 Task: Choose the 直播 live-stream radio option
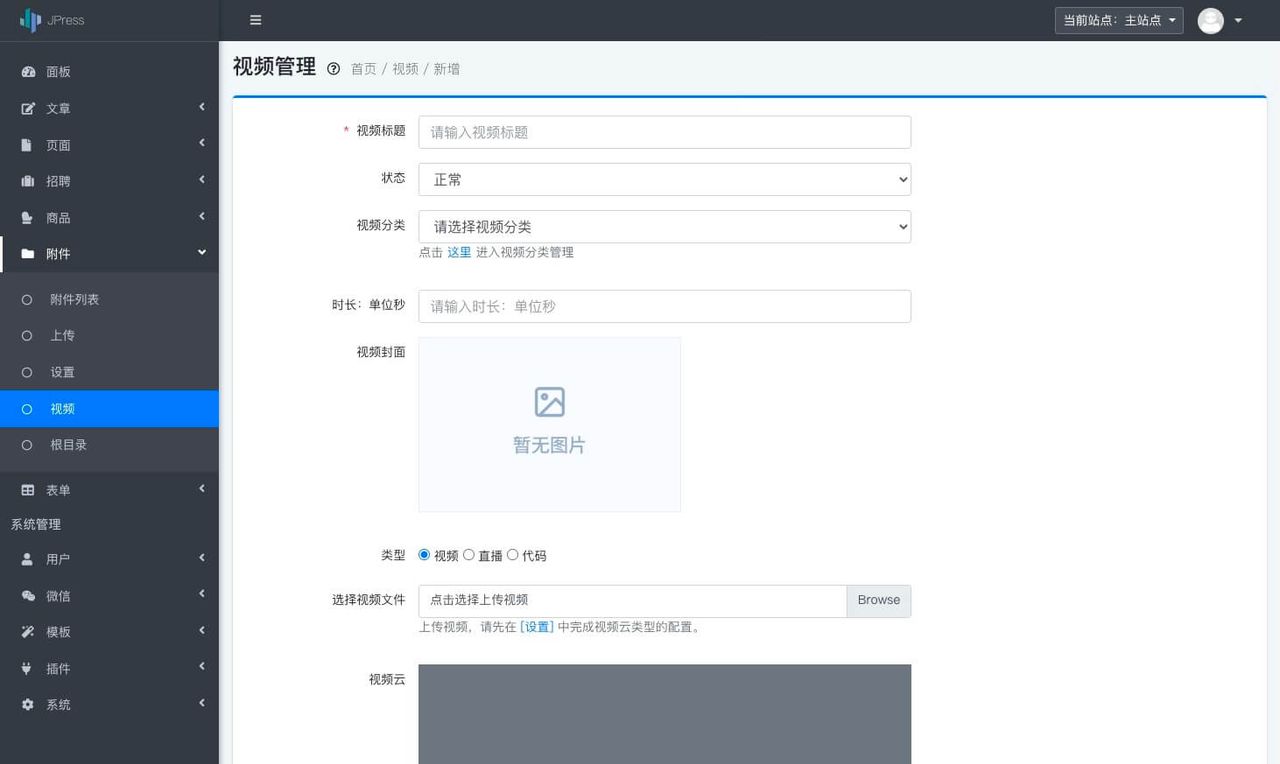pos(469,554)
